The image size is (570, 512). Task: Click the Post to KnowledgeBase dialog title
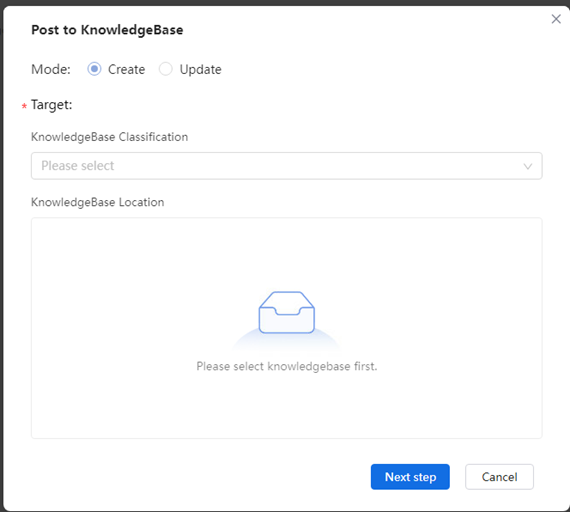click(x=107, y=30)
